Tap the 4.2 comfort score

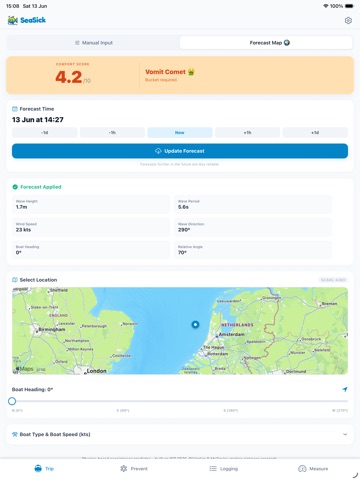(x=69, y=77)
